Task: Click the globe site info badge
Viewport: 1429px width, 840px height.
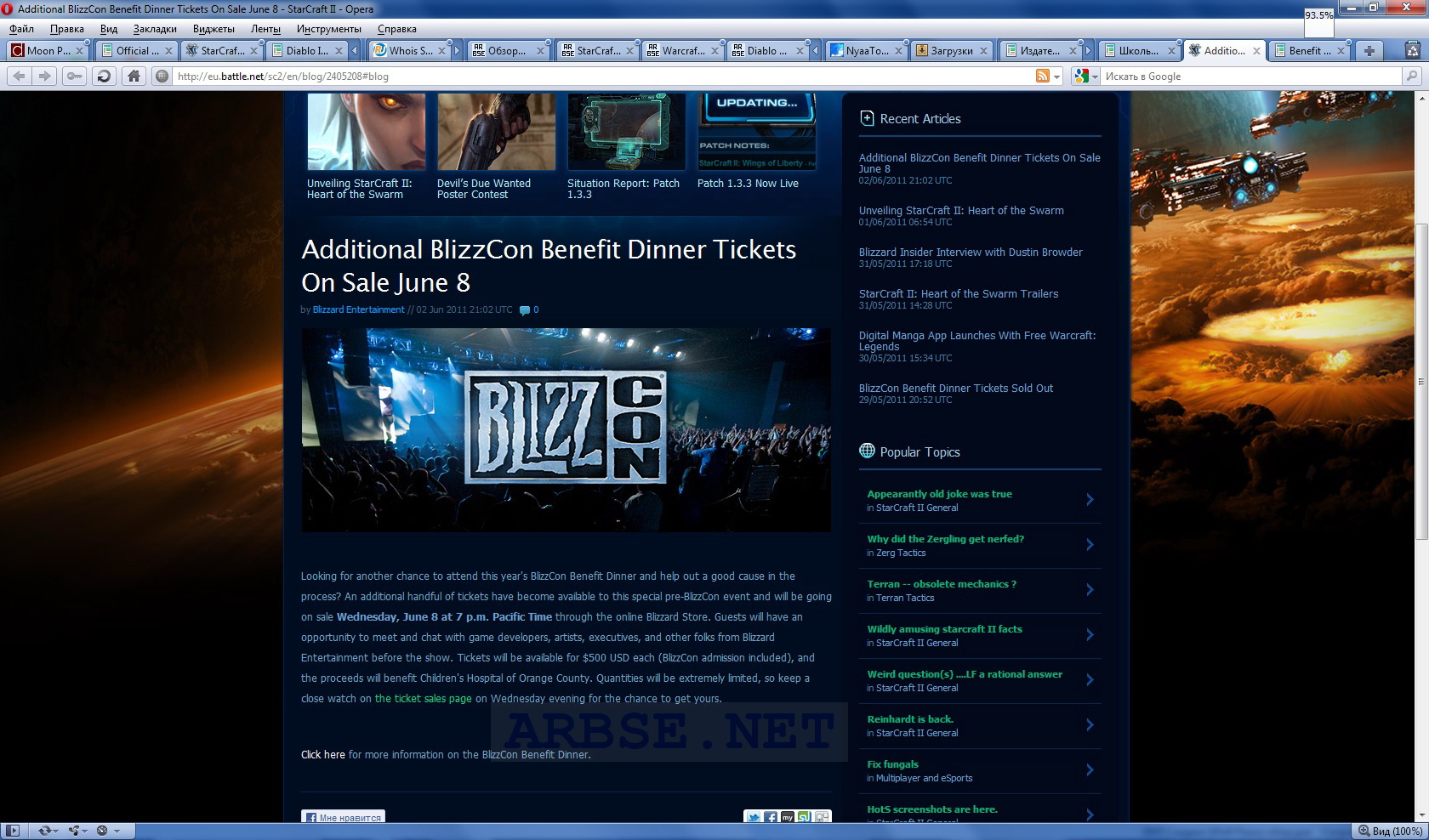Action: pyautogui.click(x=162, y=76)
